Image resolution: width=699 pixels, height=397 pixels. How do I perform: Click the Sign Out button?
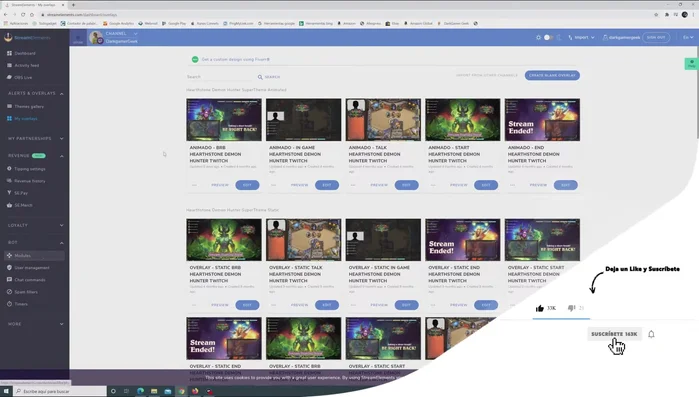pos(656,37)
